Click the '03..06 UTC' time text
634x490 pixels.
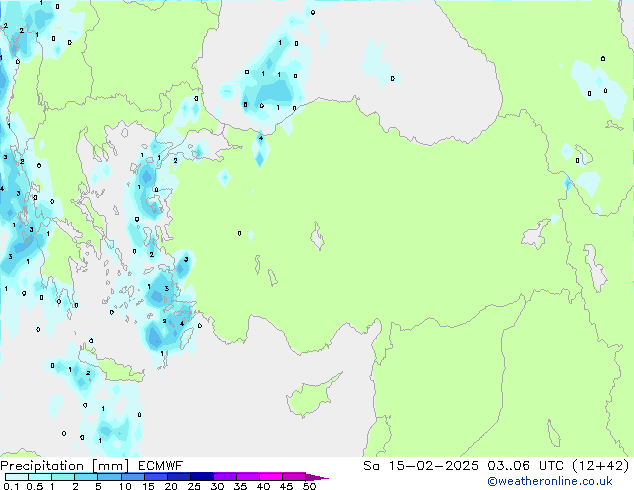pos(525,466)
